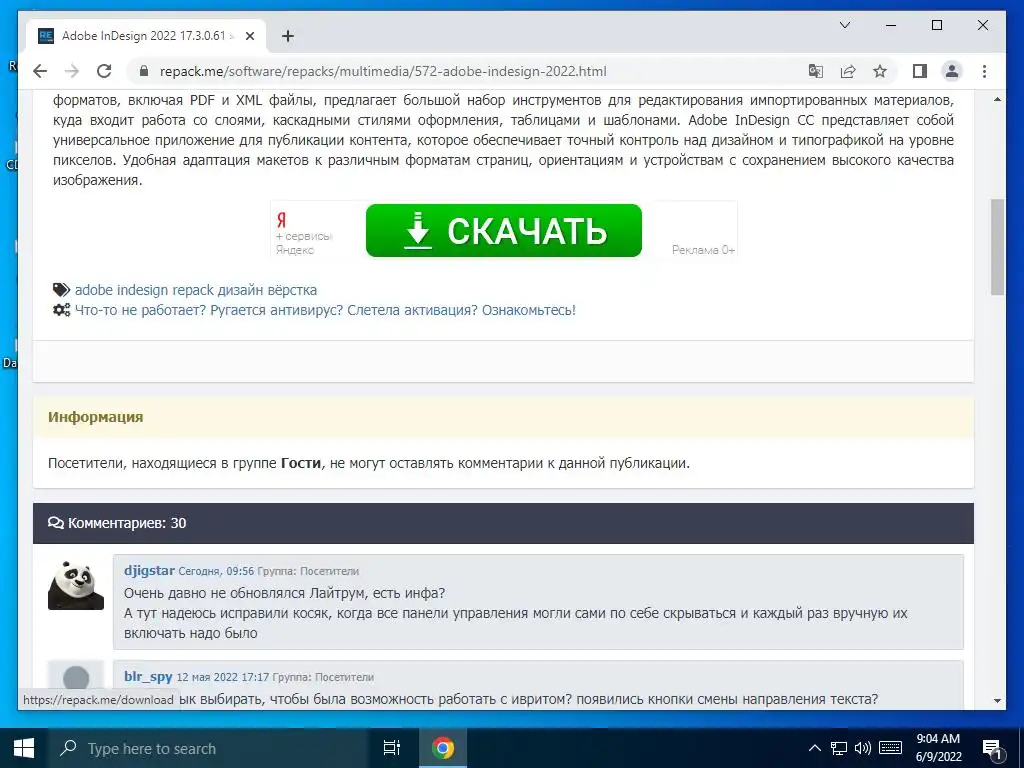Go back to the previous page
The height and width of the screenshot is (768, 1024).
(x=40, y=71)
